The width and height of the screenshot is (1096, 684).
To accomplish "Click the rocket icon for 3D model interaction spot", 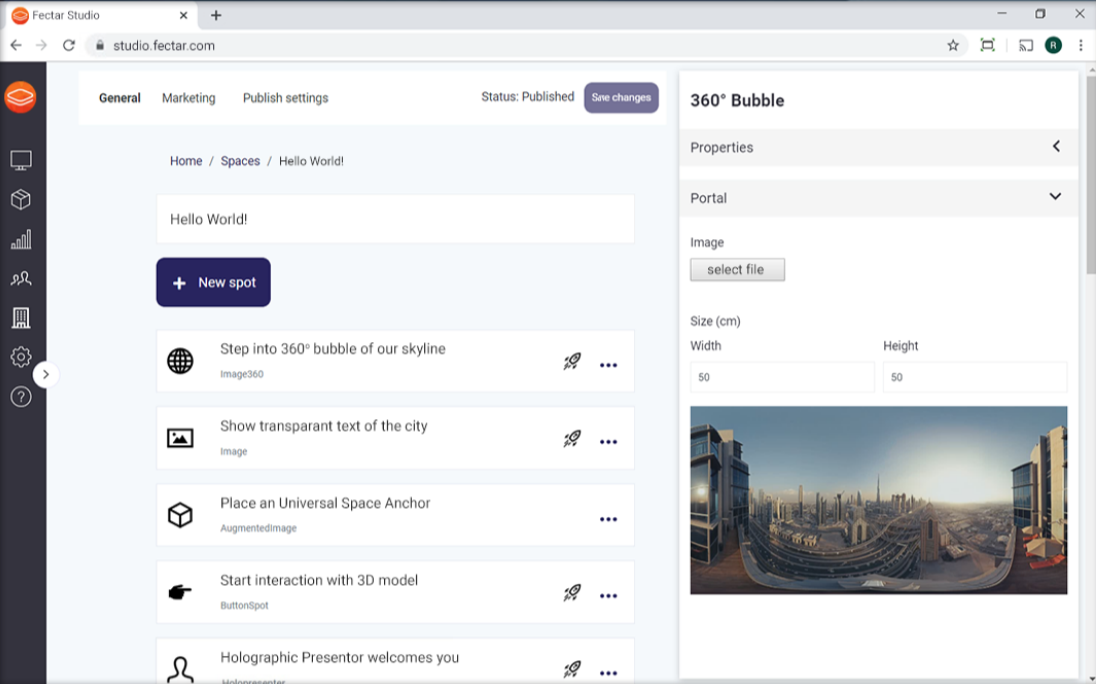I will point(572,593).
